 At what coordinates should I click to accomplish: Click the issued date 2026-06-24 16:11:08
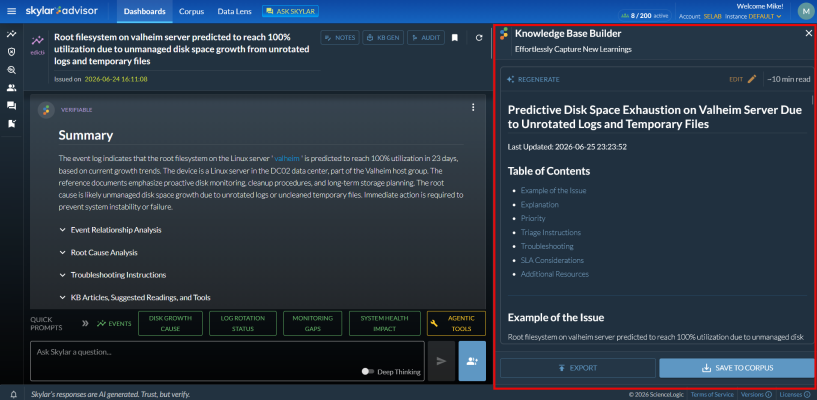click(x=116, y=79)
